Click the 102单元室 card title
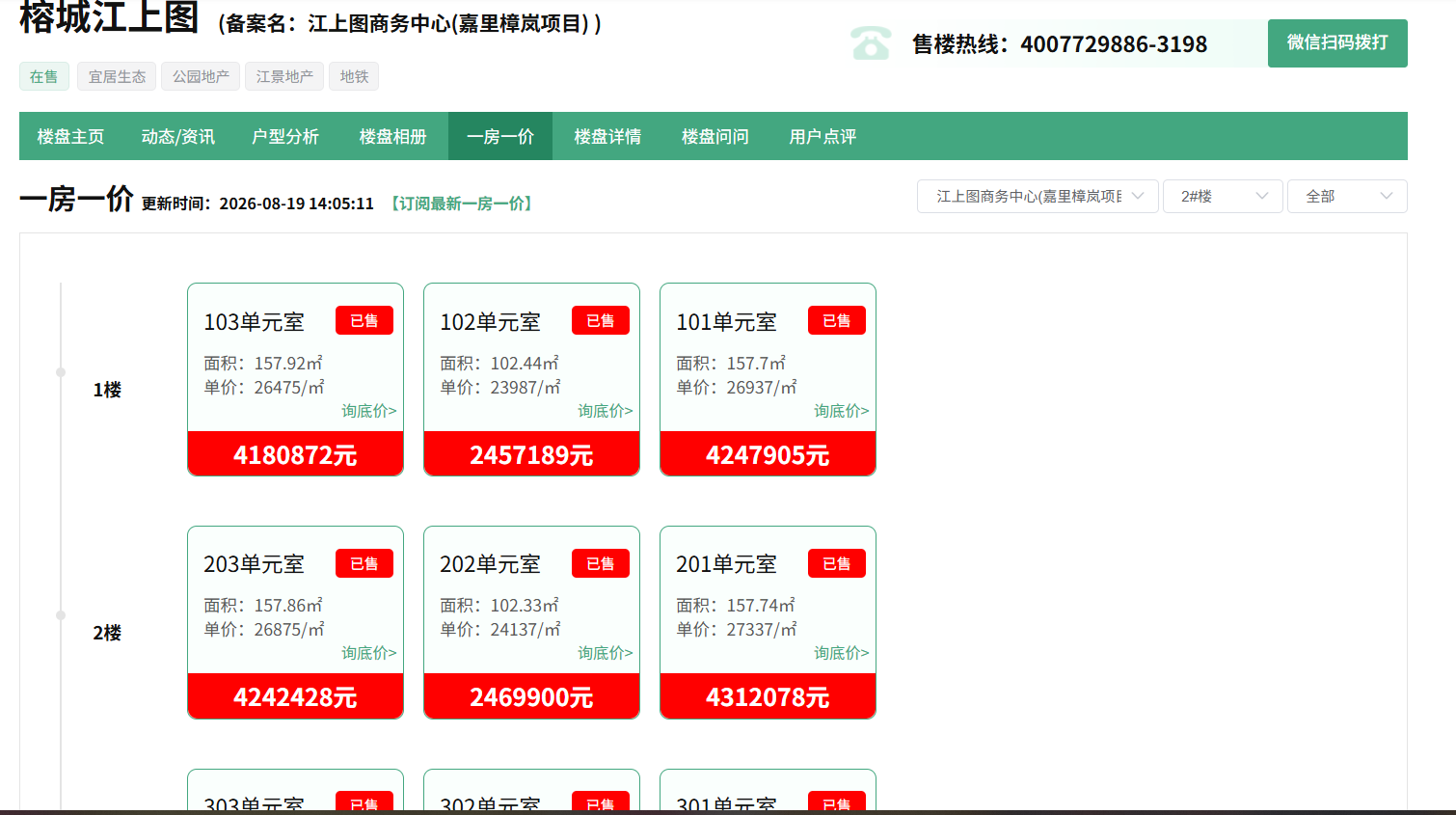 click(x=490, y=322)
